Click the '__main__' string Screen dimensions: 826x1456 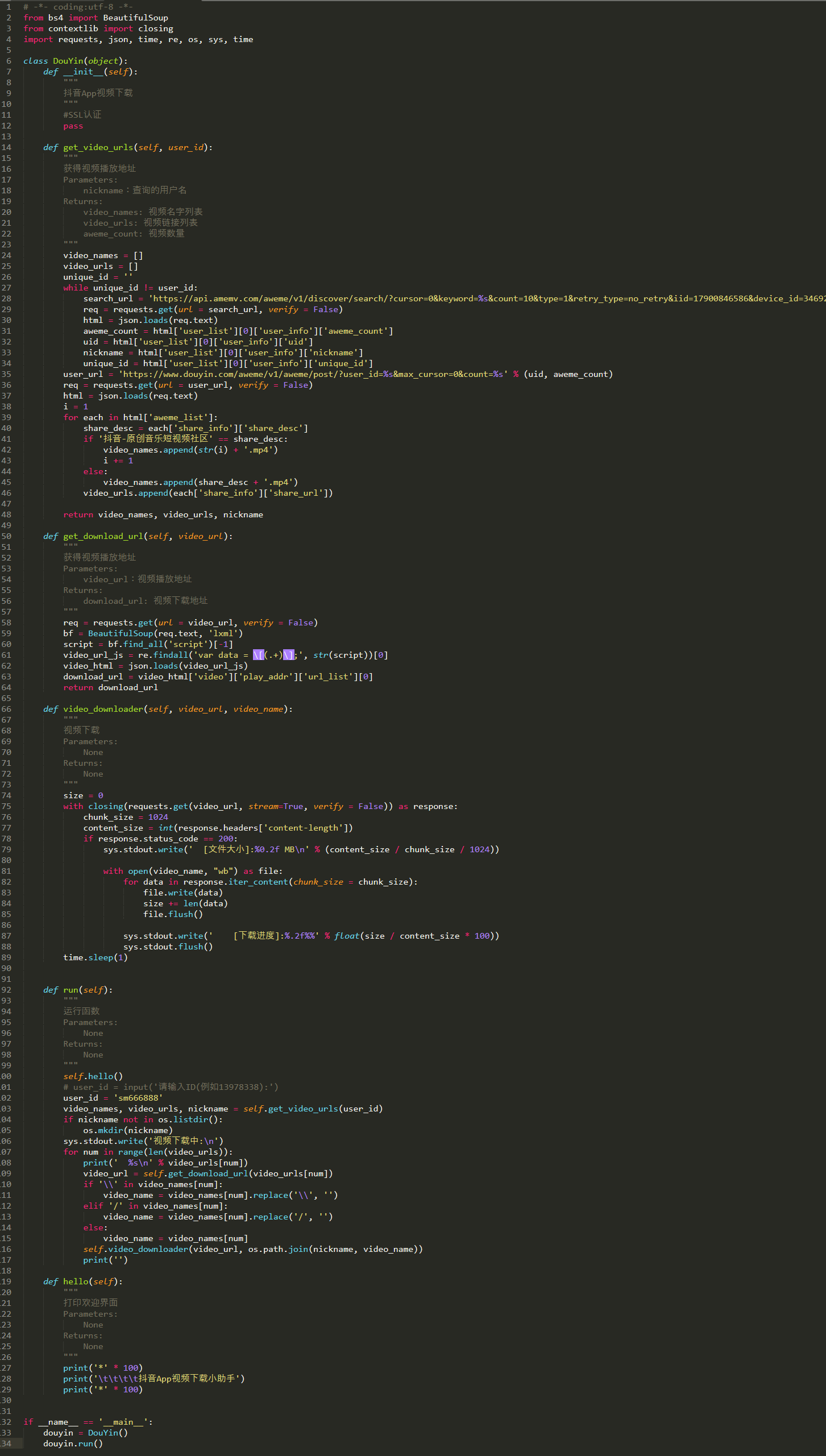123,1422
